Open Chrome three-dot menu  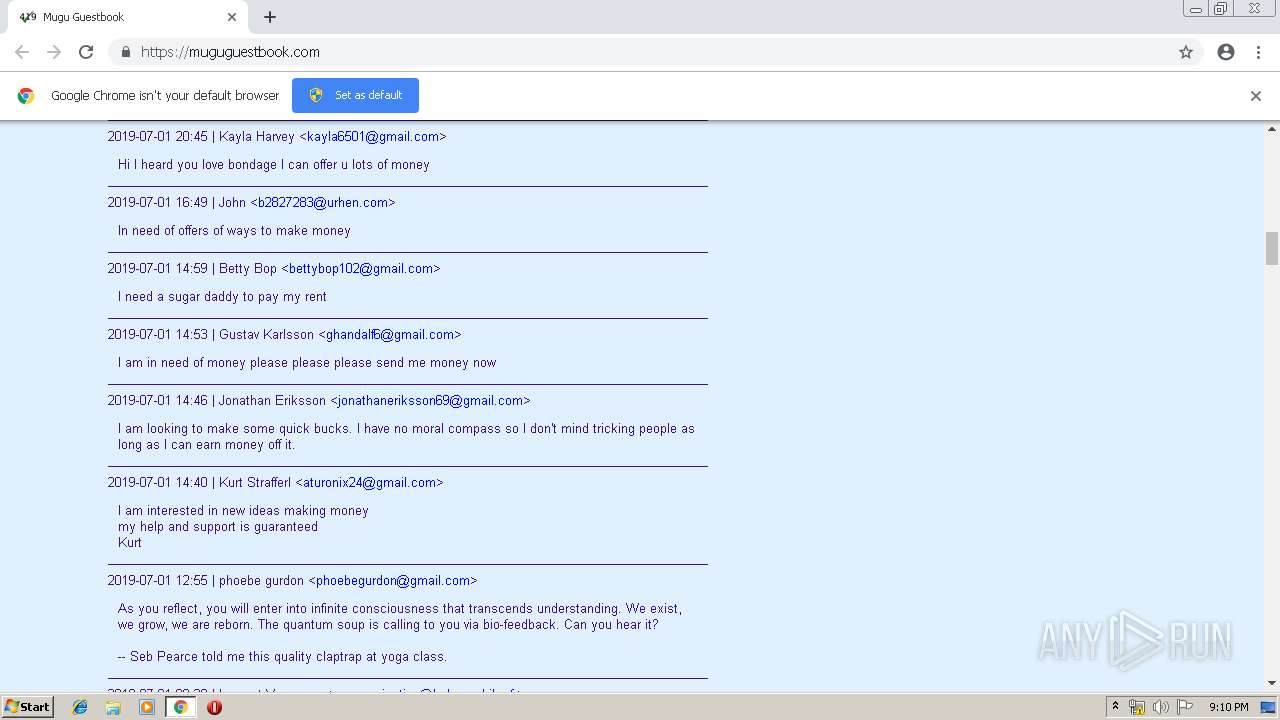click(x=1258, y=52)
